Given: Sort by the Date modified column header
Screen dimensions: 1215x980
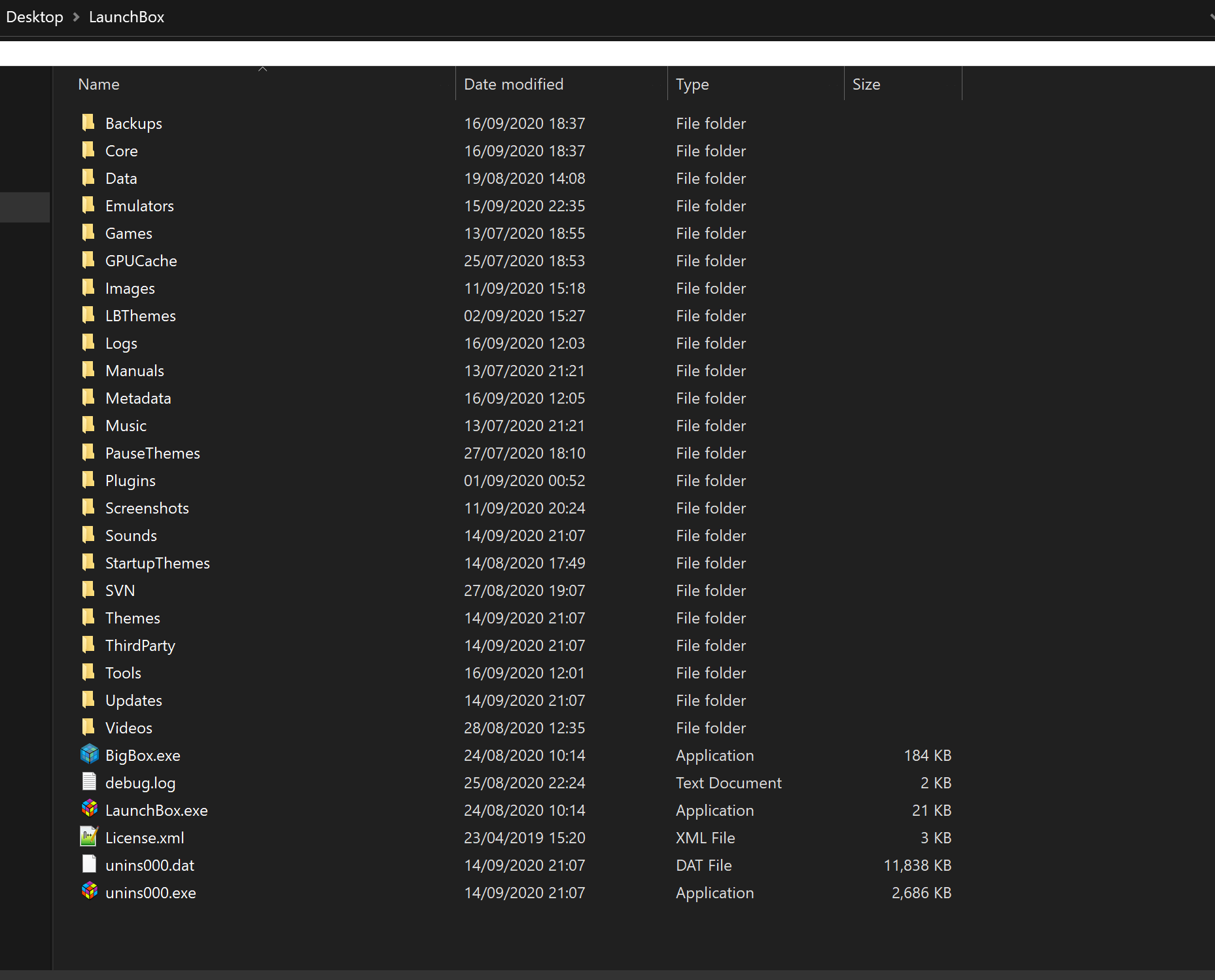Looking at the screenshot, I should pos(514,84).
